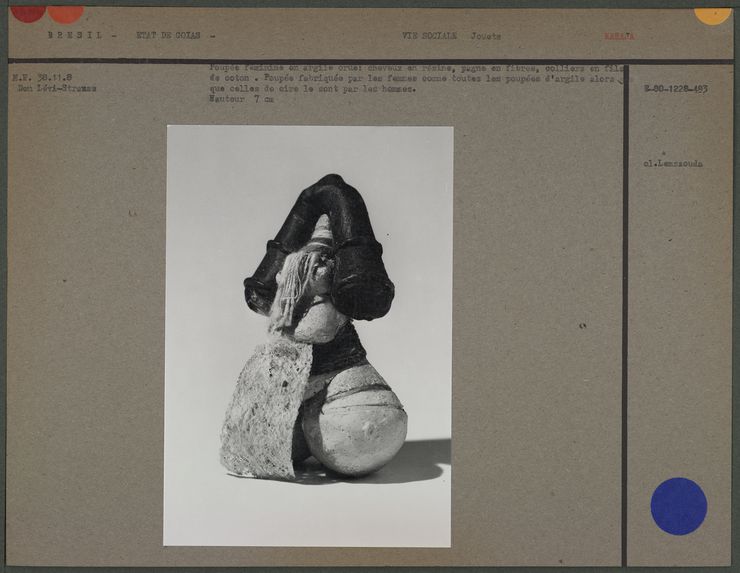
Task: Click the dark red dot at top-left
Action: (27, 12)
